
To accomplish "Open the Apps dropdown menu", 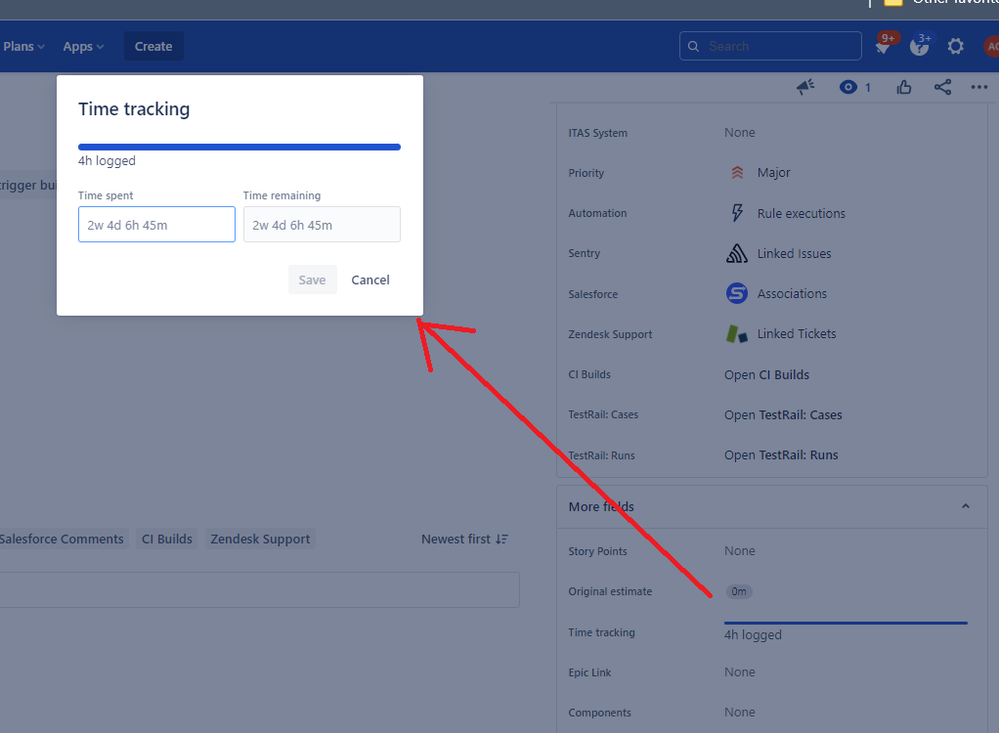I will click(83, 47).
